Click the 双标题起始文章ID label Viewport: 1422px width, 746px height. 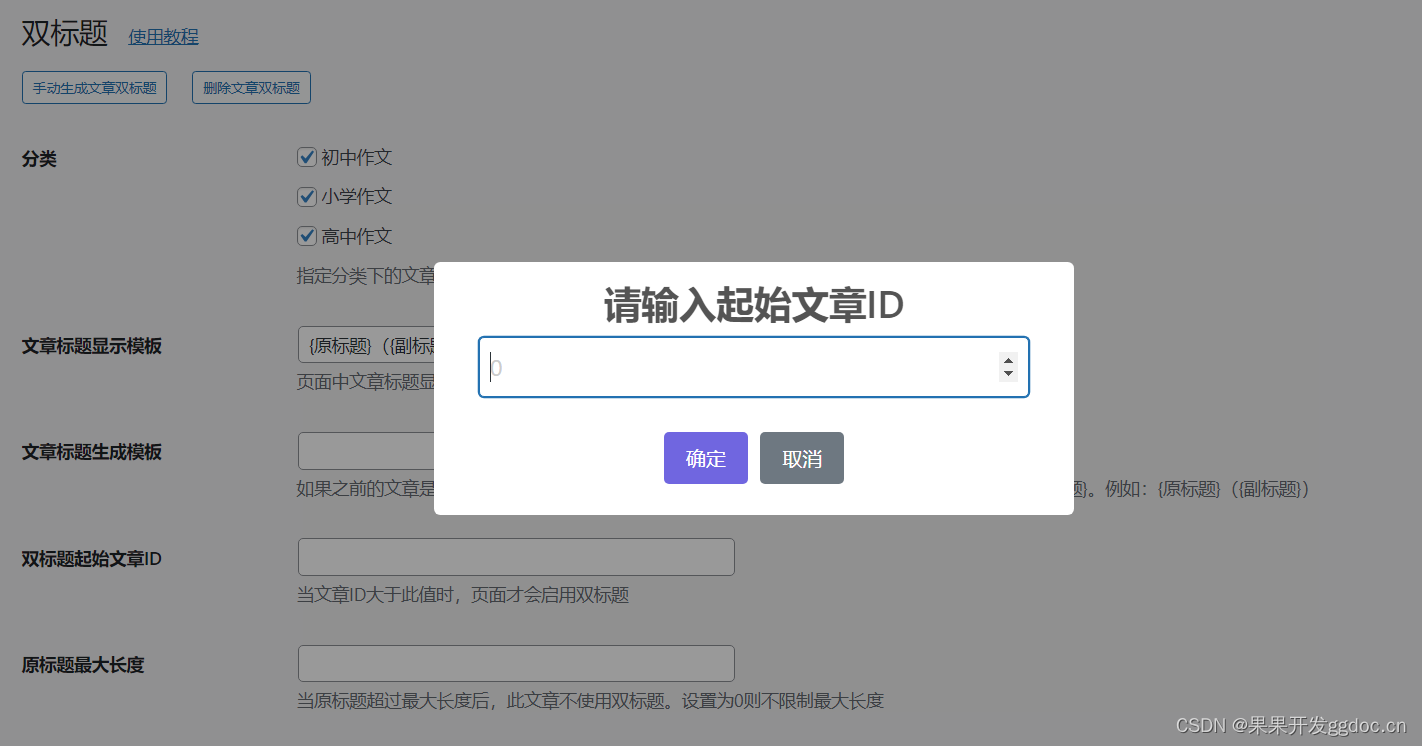click(92, 559)
